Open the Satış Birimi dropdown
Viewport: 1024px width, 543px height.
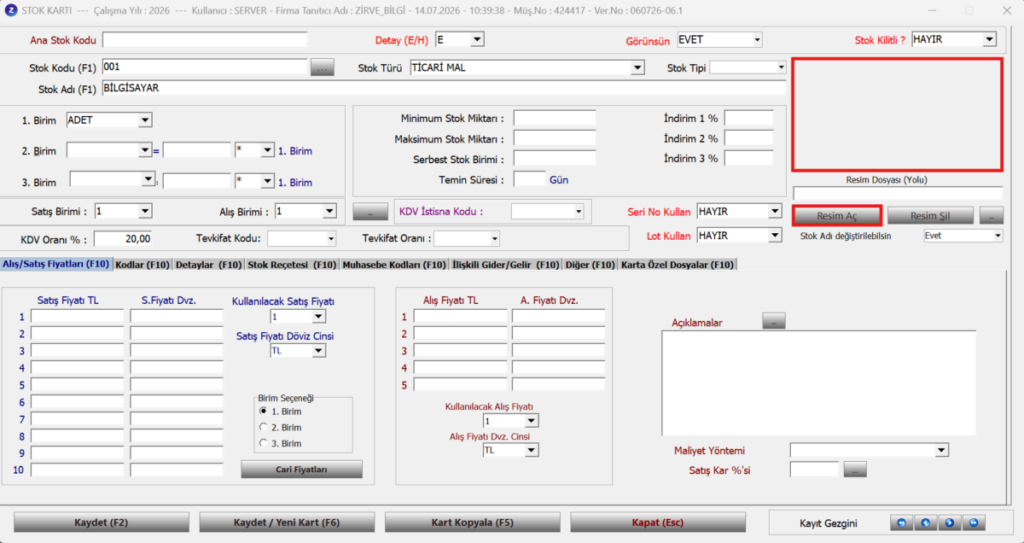point(145,212)
